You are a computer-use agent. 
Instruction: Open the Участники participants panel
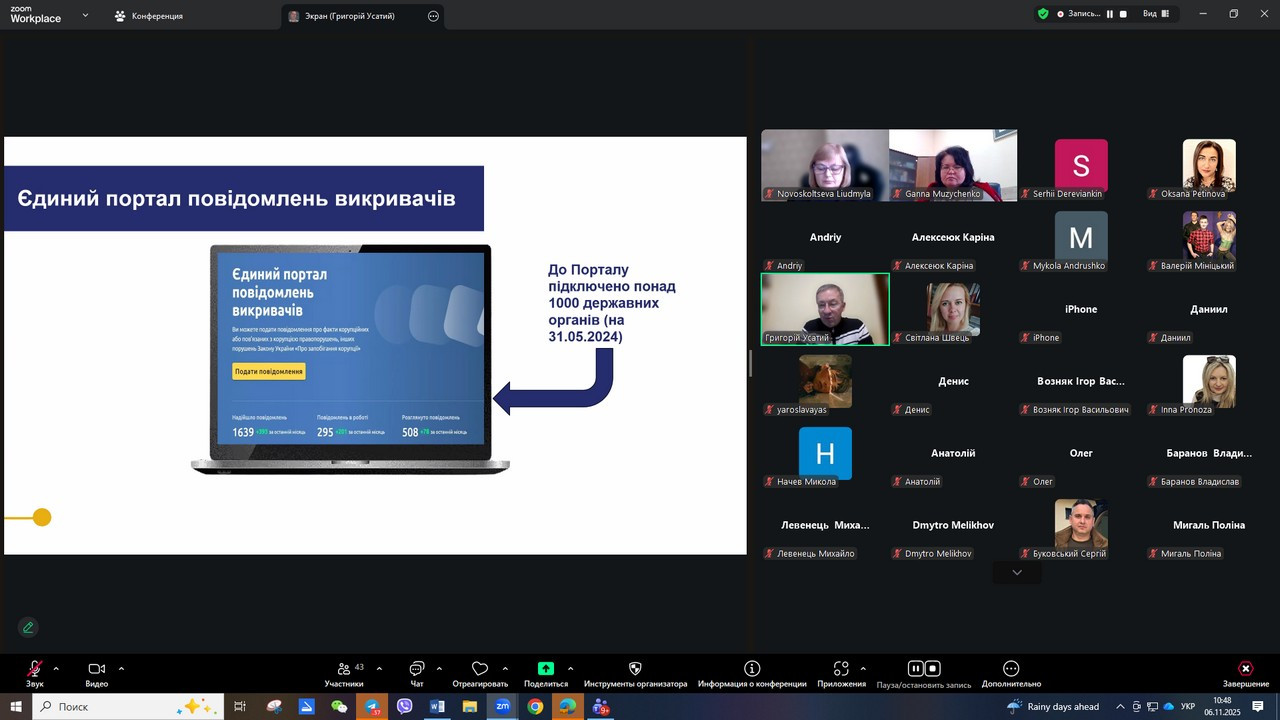click(x=344, y=669)
